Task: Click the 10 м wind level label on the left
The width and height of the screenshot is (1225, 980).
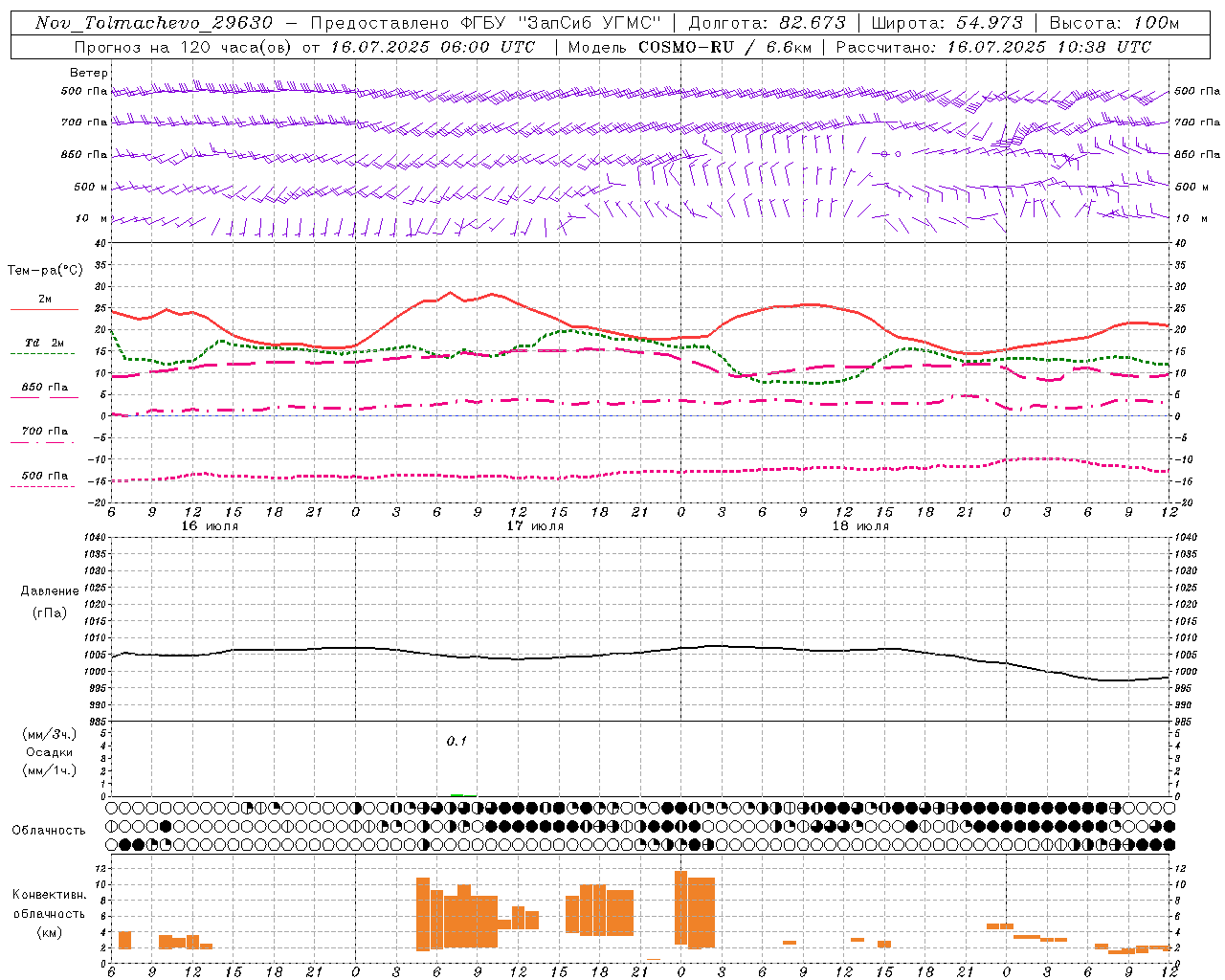Action: tap(91, 218)
